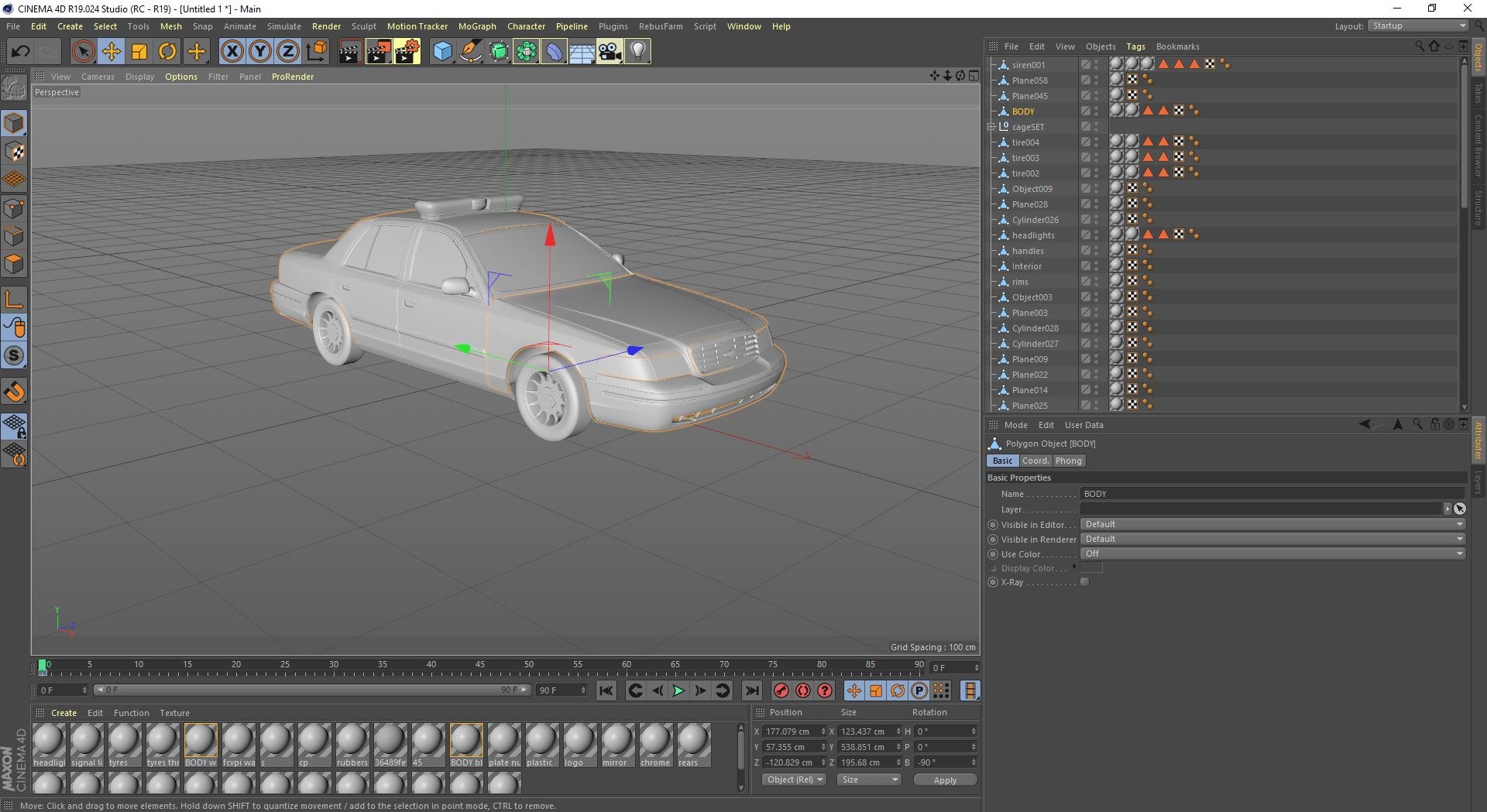
Task: Switch to the Phong tab
Action: point(1069,461)
